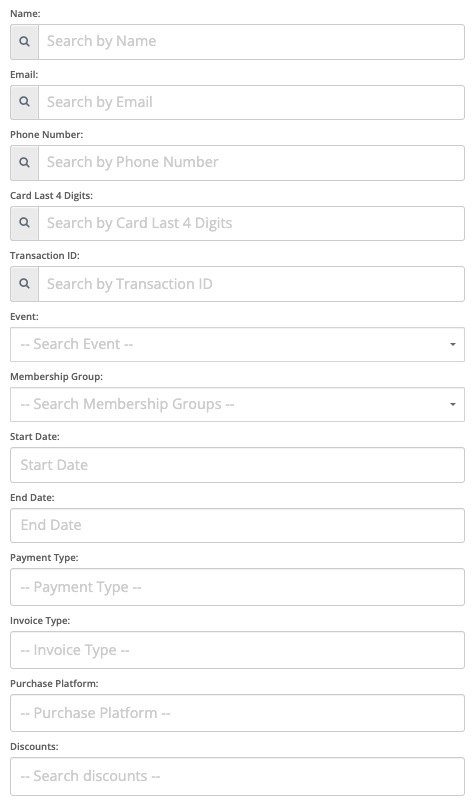Open the Membership Group dropdown arrow
475x804 pixels.
[452, 405]
